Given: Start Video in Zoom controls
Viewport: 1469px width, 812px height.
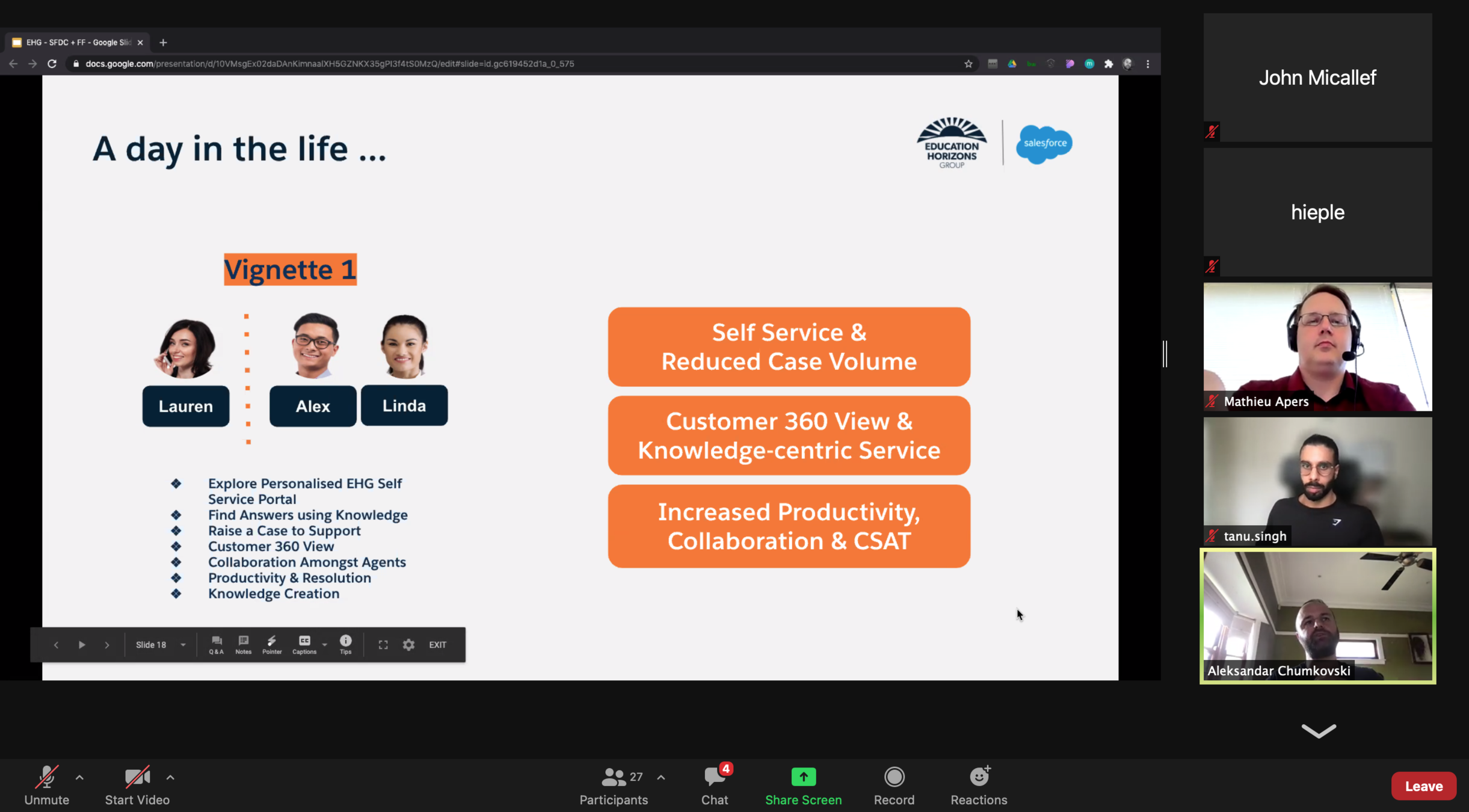Looking at the screenshot, I should [137, 785].
